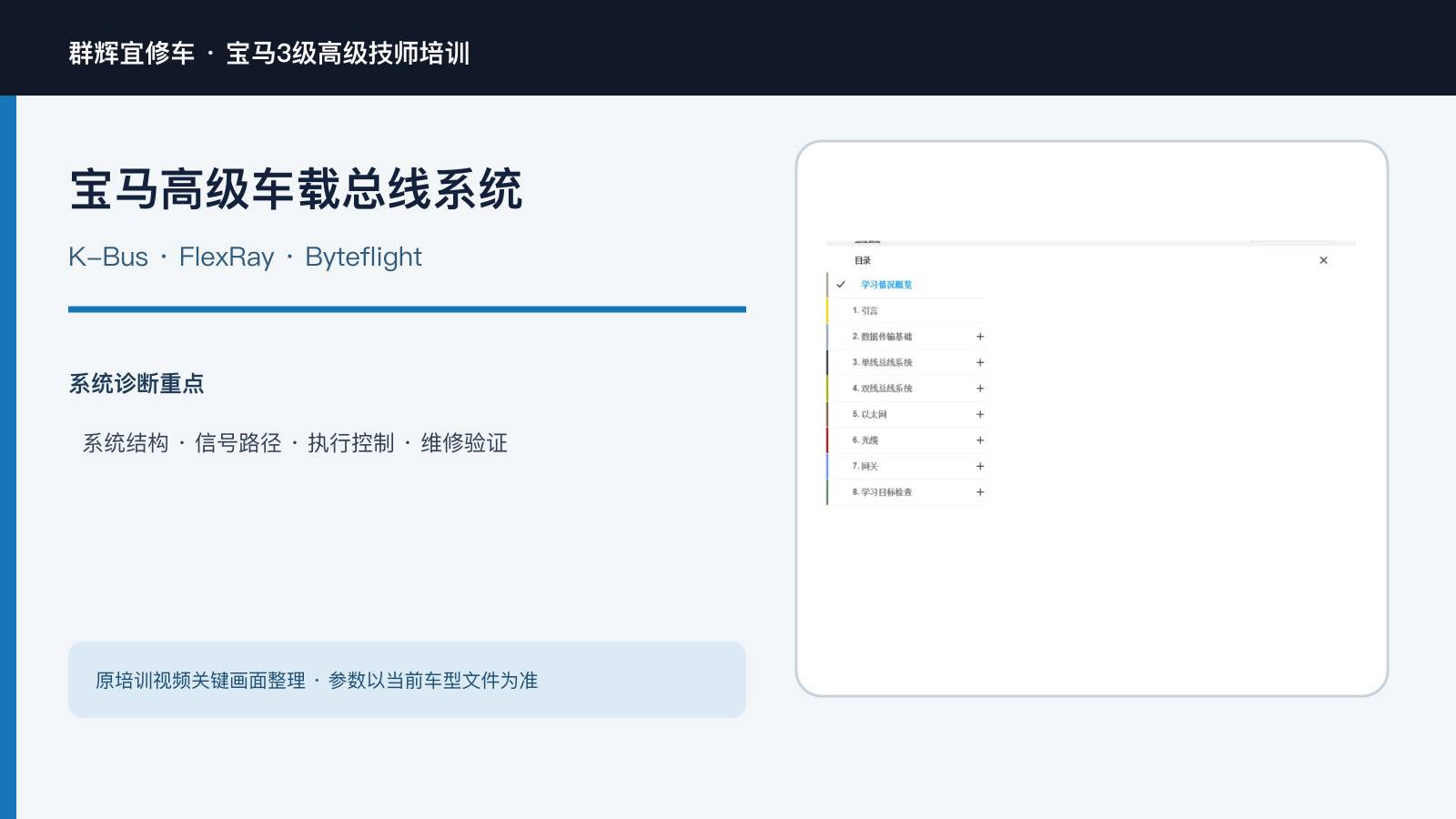Expand the 7. 网关 chapter with plus
The width and height of the screenshot is (1456, 819).
coord(980,466)
